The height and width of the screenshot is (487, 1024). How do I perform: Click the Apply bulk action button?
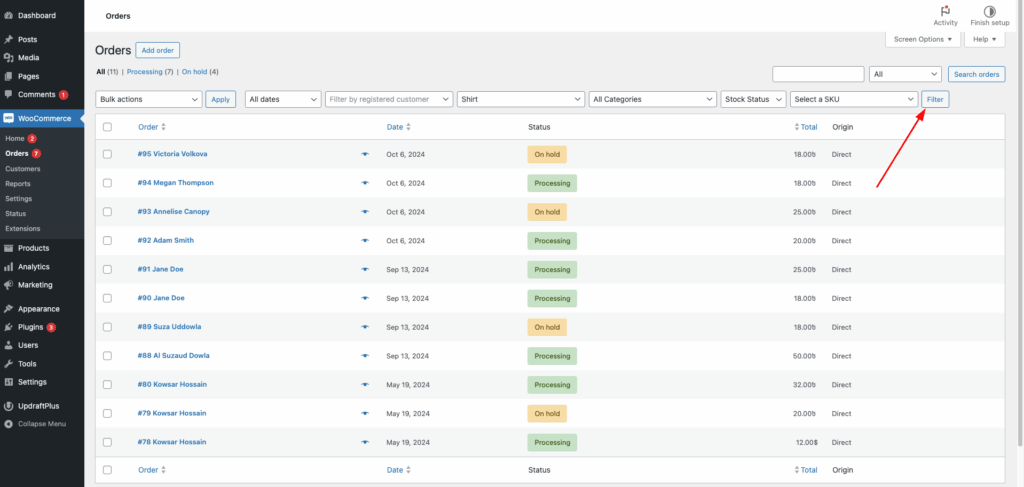(x=221, y=99)
